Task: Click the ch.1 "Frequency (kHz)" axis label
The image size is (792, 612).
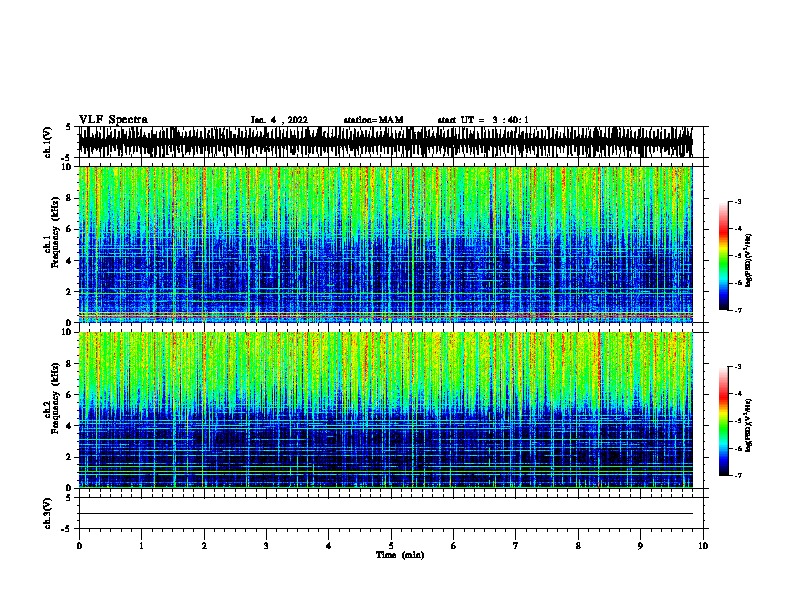Action: (55, 233)
